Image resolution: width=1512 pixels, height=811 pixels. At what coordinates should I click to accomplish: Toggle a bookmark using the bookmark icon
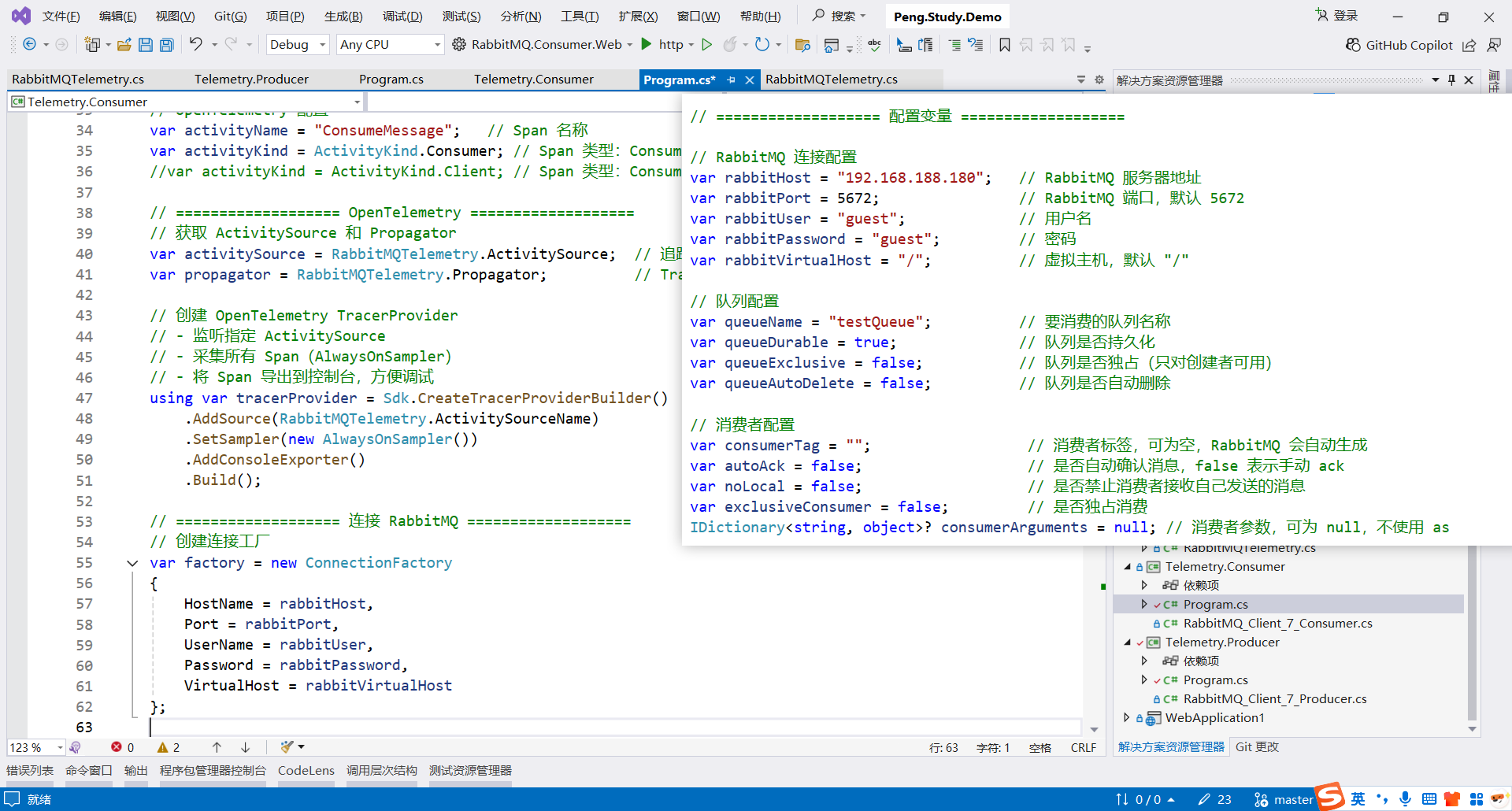coord(1004,45)
